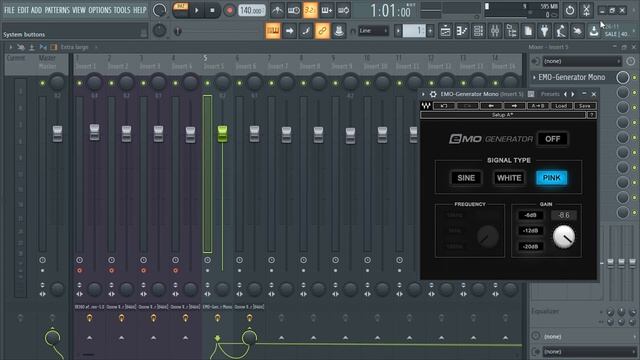The height and width of the screenshot is (360, 640).
Task: Expand the EMO-Generator Mono effect slot arrow
Action: [534, 77]
